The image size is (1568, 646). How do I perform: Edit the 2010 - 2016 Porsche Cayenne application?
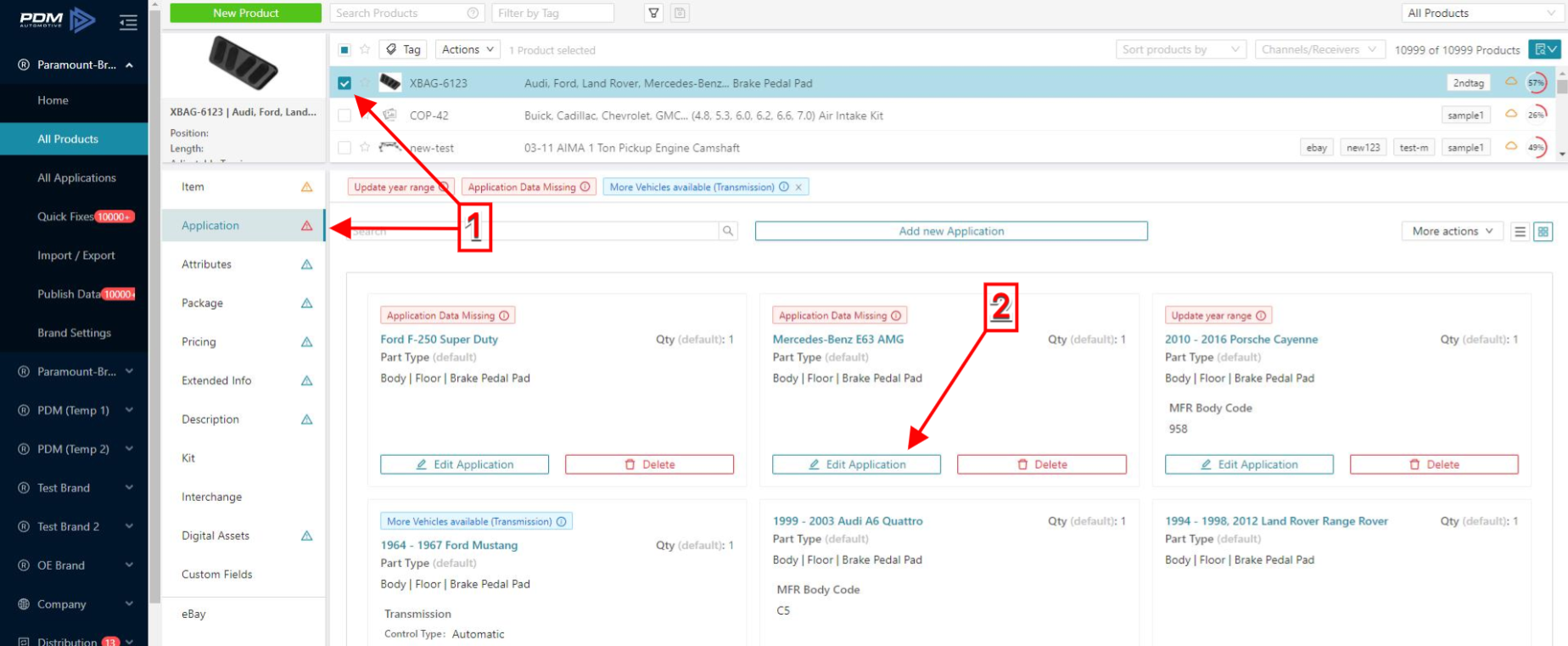1249,464
